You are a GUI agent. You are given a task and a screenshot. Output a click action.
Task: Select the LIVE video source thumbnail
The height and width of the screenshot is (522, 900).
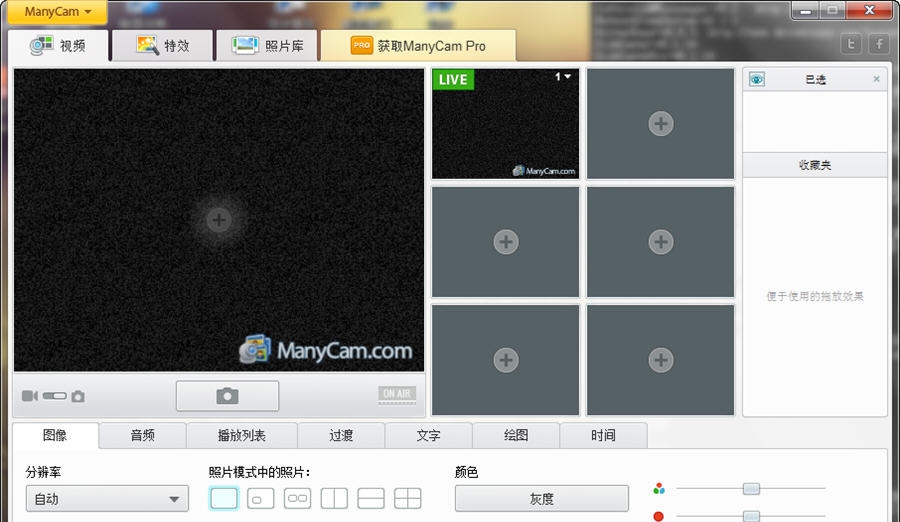click(x=505, y=124)
